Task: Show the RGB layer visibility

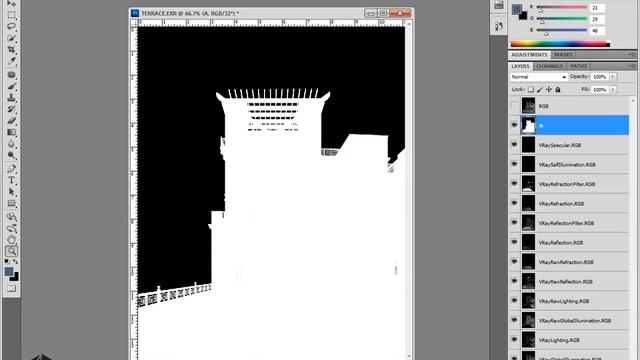Action: (514, 106)
